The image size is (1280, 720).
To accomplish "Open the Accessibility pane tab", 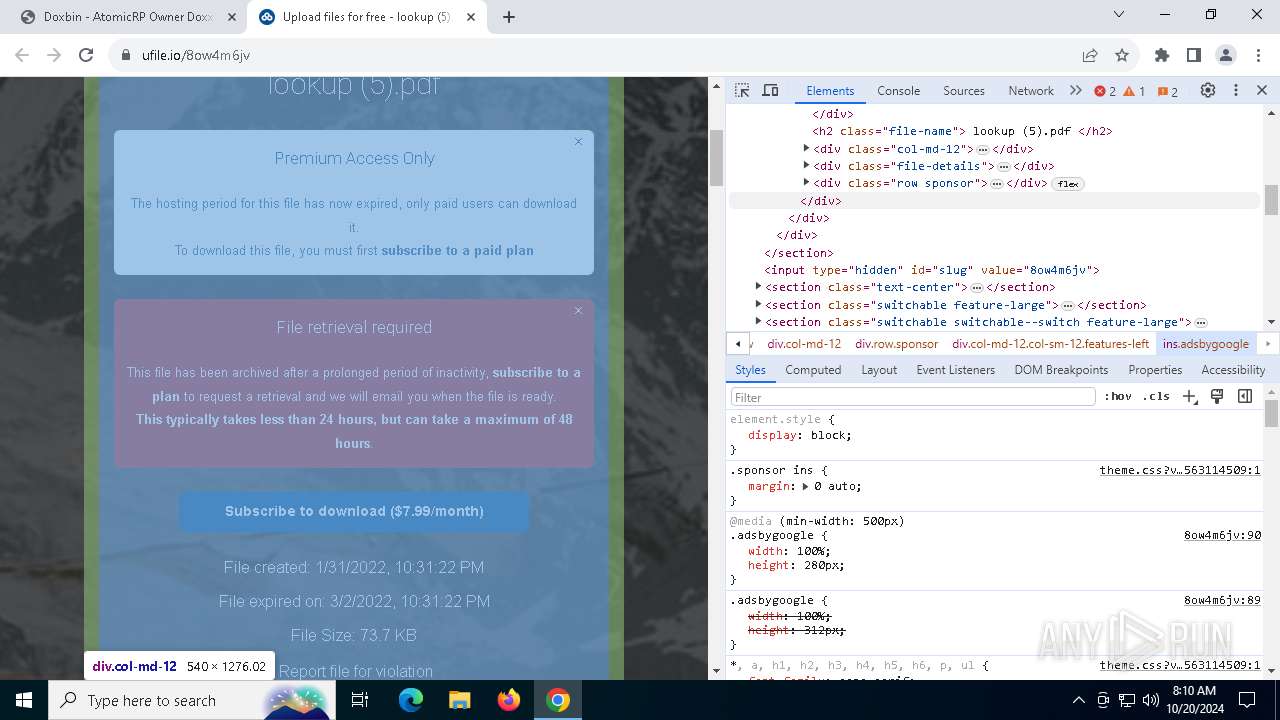I will click(1233, 370).
